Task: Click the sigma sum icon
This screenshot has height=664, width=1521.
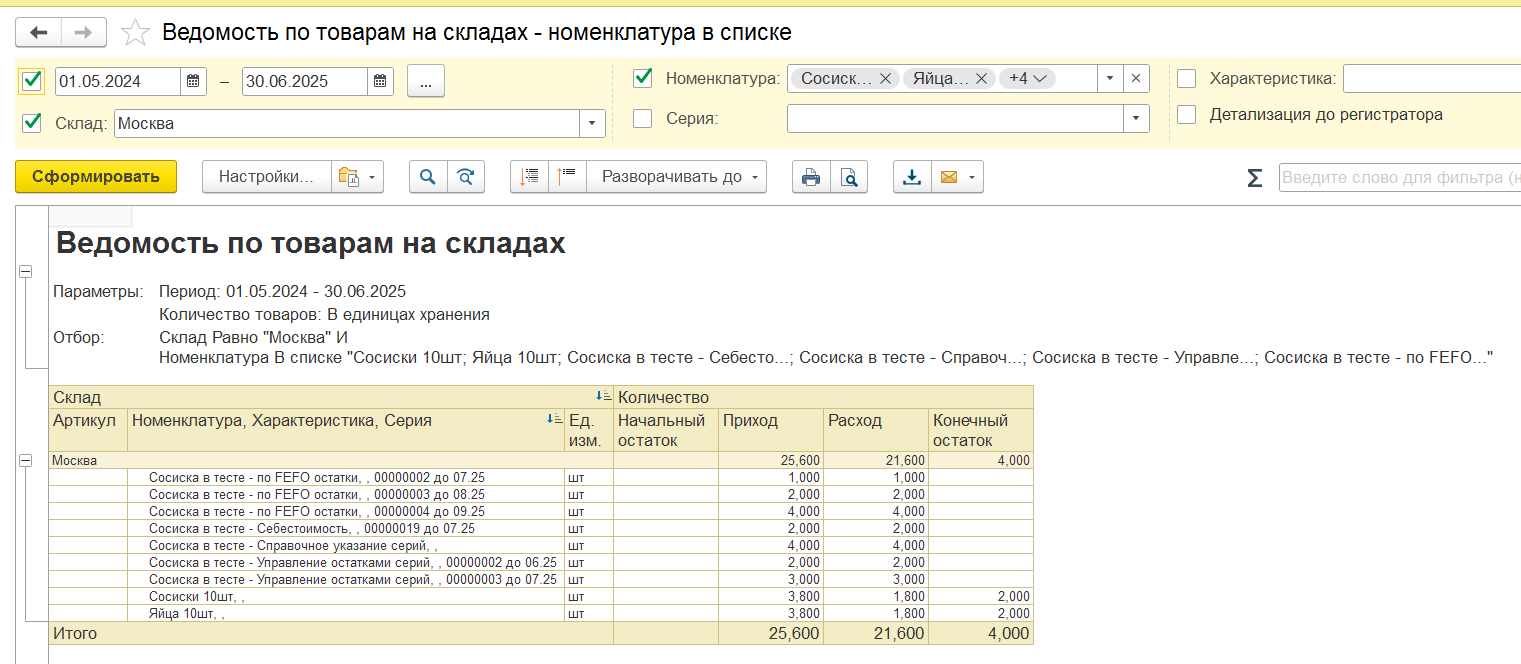Action: click(1254, 178)
